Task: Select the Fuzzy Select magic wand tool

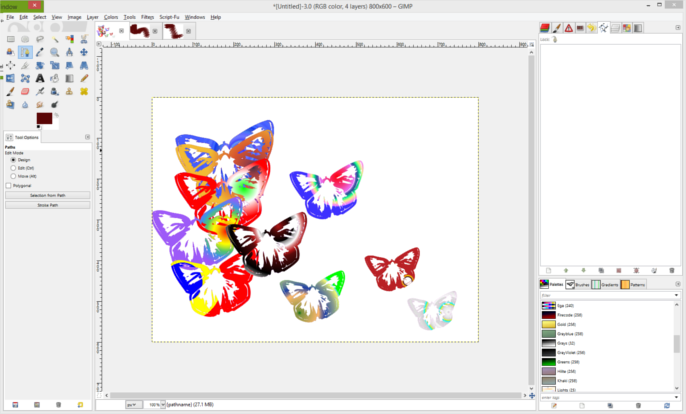Action: click(55, 39)
